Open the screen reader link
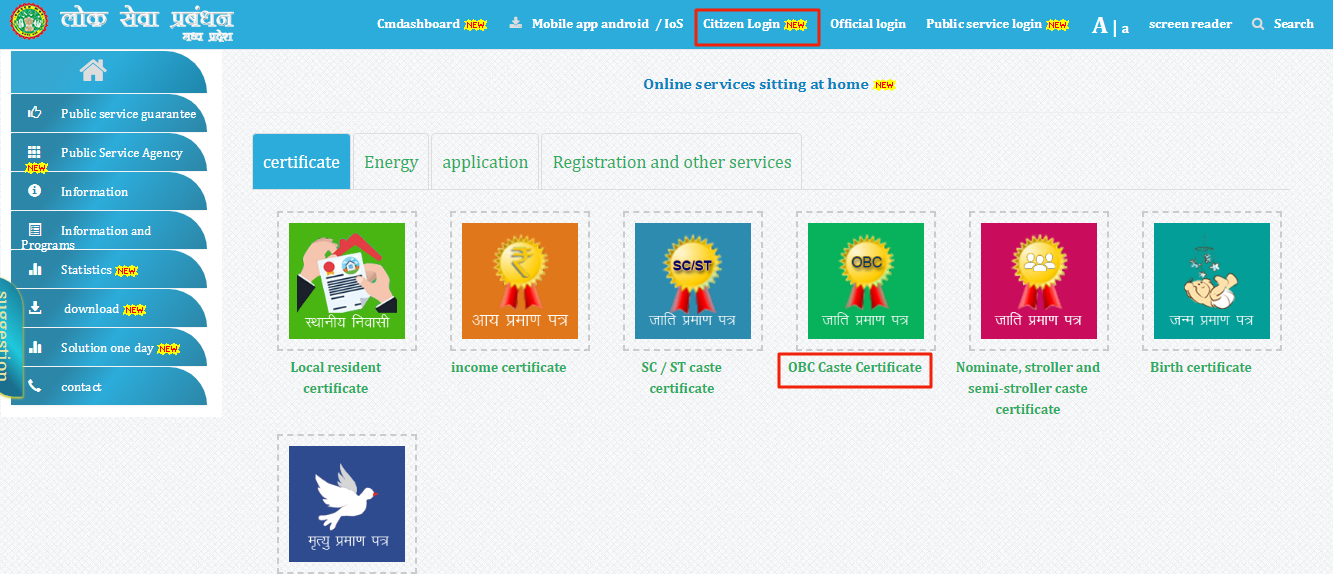The image size is (1333, 574). tap(1190, 24)
